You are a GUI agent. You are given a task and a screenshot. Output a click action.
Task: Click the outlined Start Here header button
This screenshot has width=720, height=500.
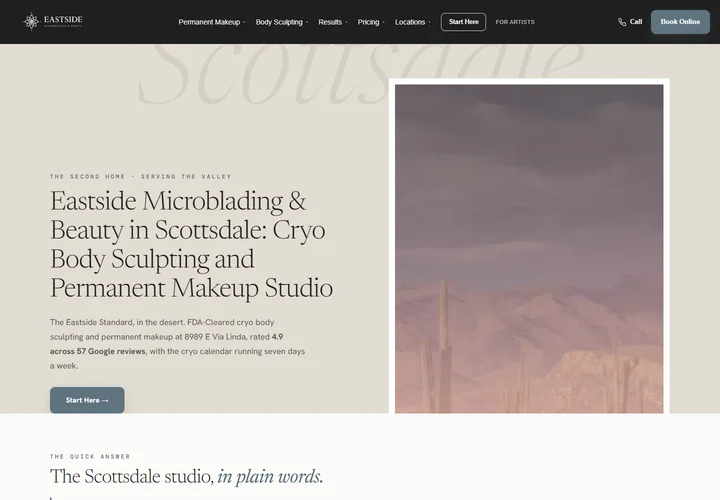[463, 22]
